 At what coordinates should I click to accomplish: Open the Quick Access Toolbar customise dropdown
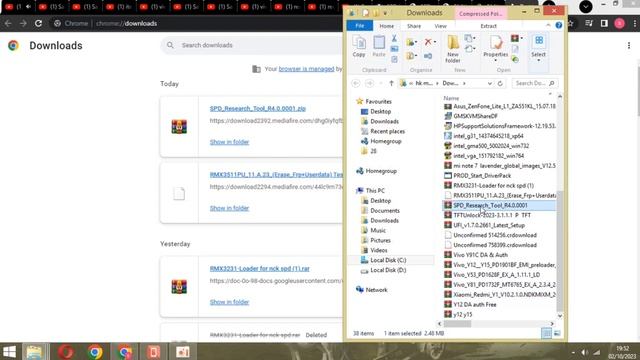click(385, 13)
